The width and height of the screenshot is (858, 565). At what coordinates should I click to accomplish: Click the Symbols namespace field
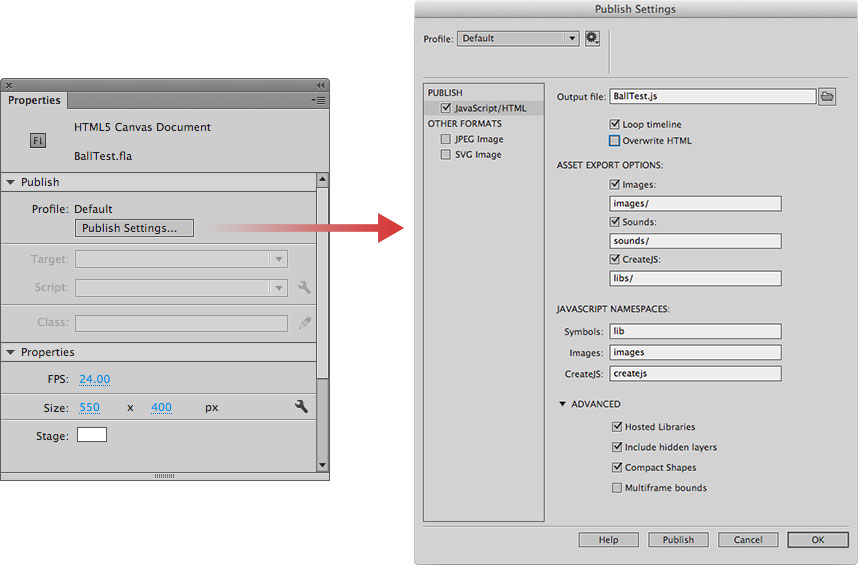tap(695, 331)
